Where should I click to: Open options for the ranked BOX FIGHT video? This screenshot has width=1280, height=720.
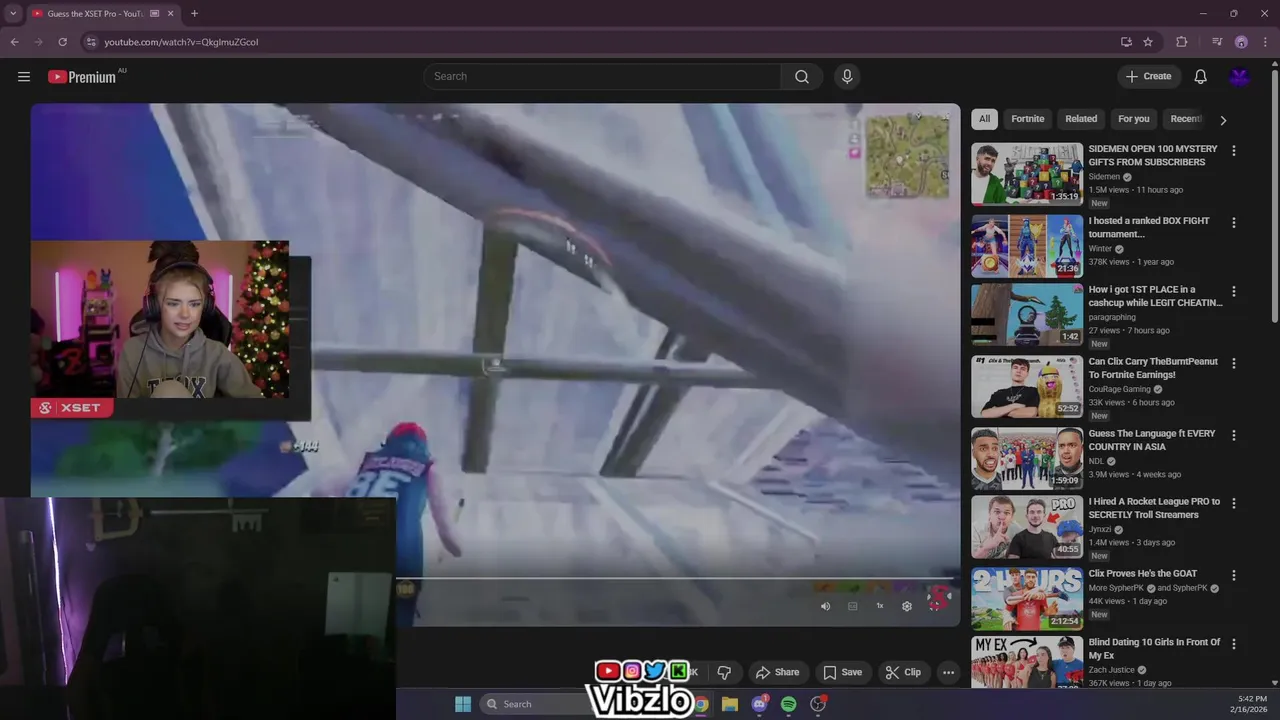point(1233,223)
